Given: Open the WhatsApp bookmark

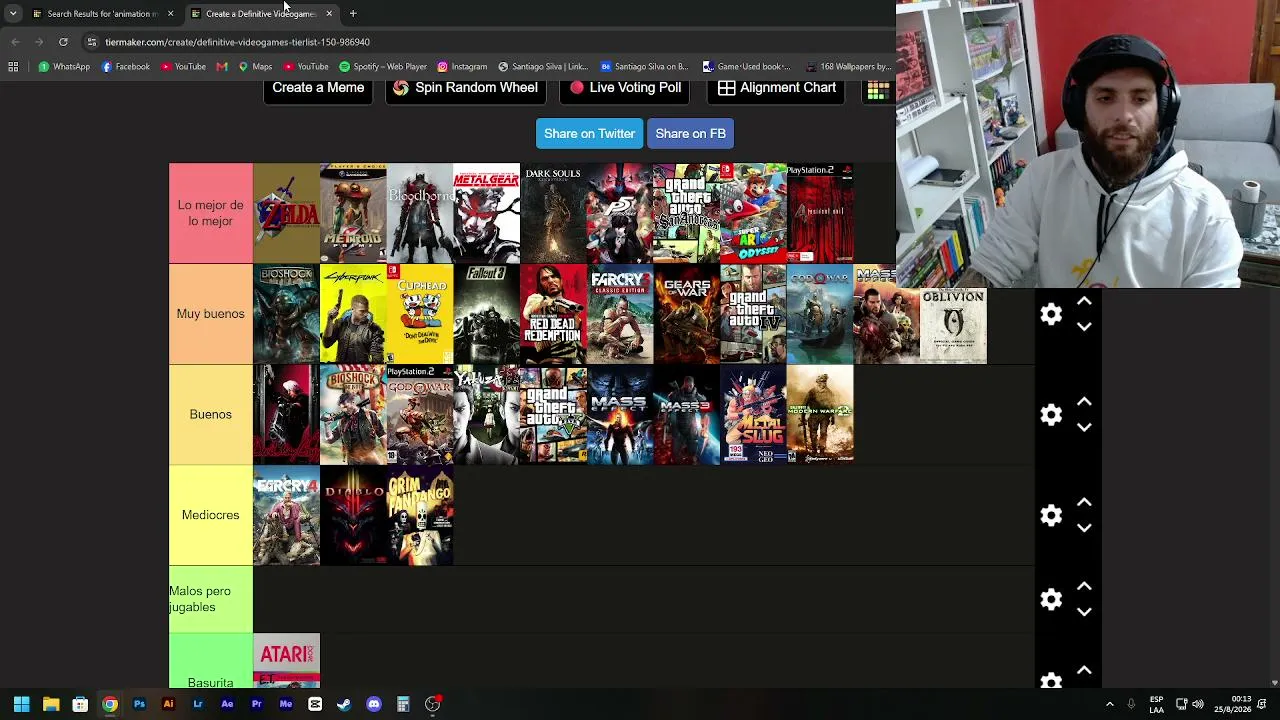Looking at the screenshot, I should tap(64, 67).
